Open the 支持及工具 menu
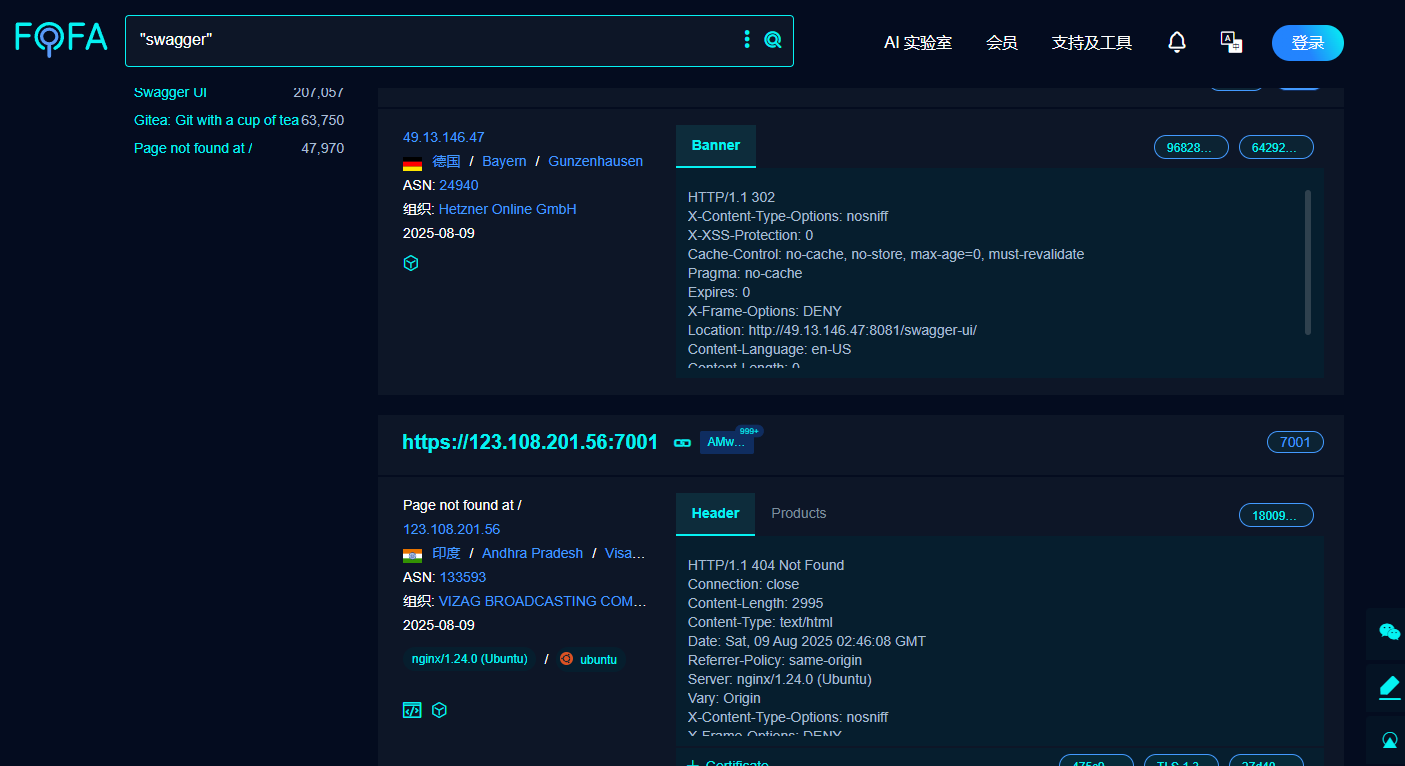Image resolution: width=1405 pixels, height=766 pixels. 1092,42
